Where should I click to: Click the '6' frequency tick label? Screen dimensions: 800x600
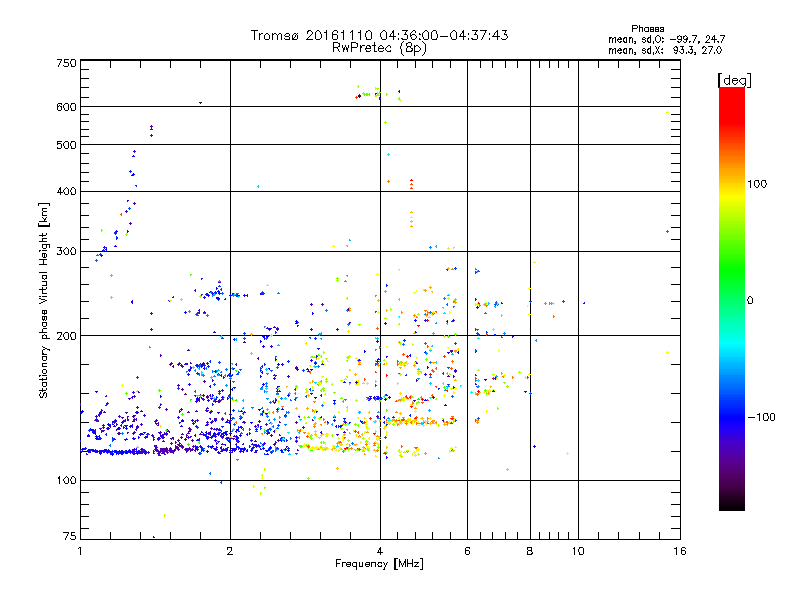click(x=467, y=551)
